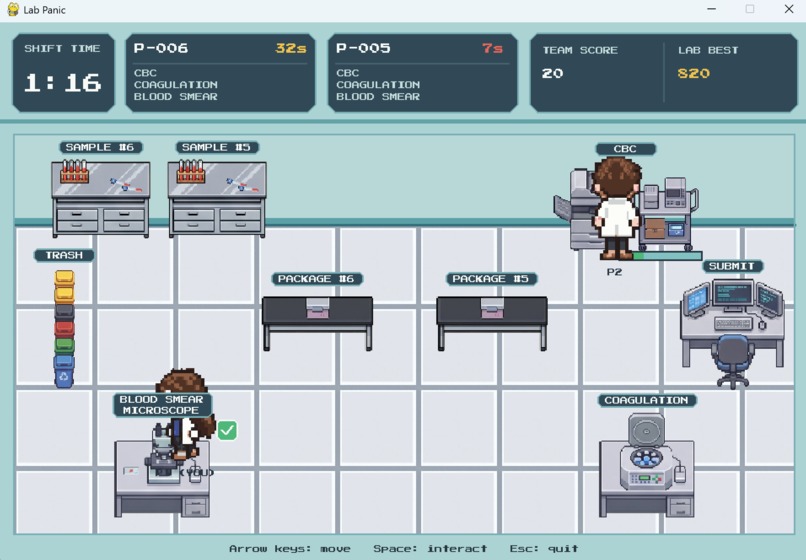Click the Submit station center monitor

tap(732, 295)
